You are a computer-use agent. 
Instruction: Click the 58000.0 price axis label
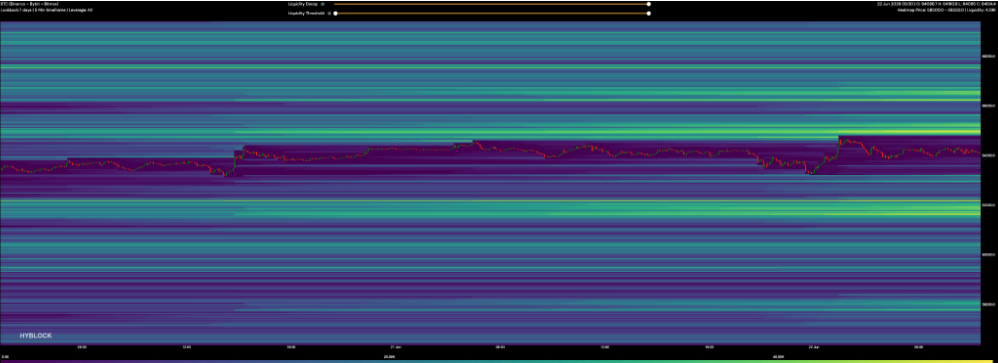988,304
